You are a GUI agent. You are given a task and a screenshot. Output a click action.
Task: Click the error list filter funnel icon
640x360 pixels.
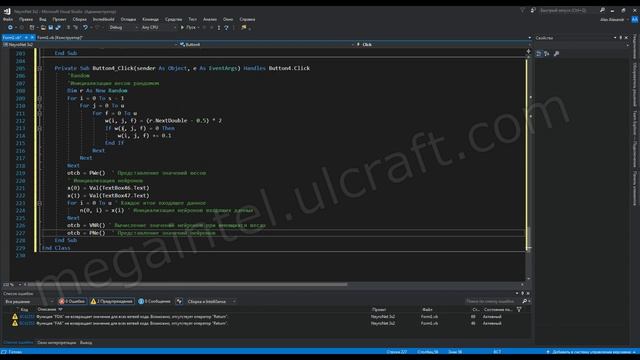pyautogui.click(x=519, y=309)
